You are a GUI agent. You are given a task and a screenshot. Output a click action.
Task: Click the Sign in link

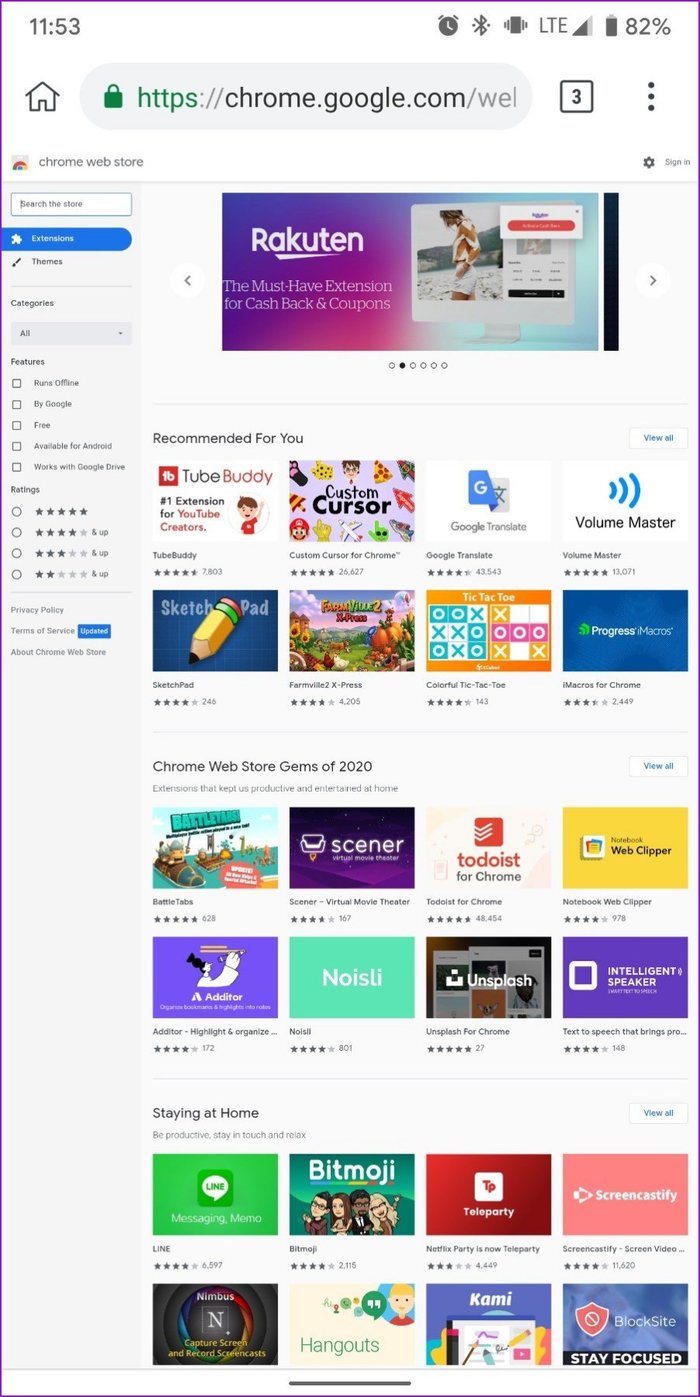click(x=677, y=162)
